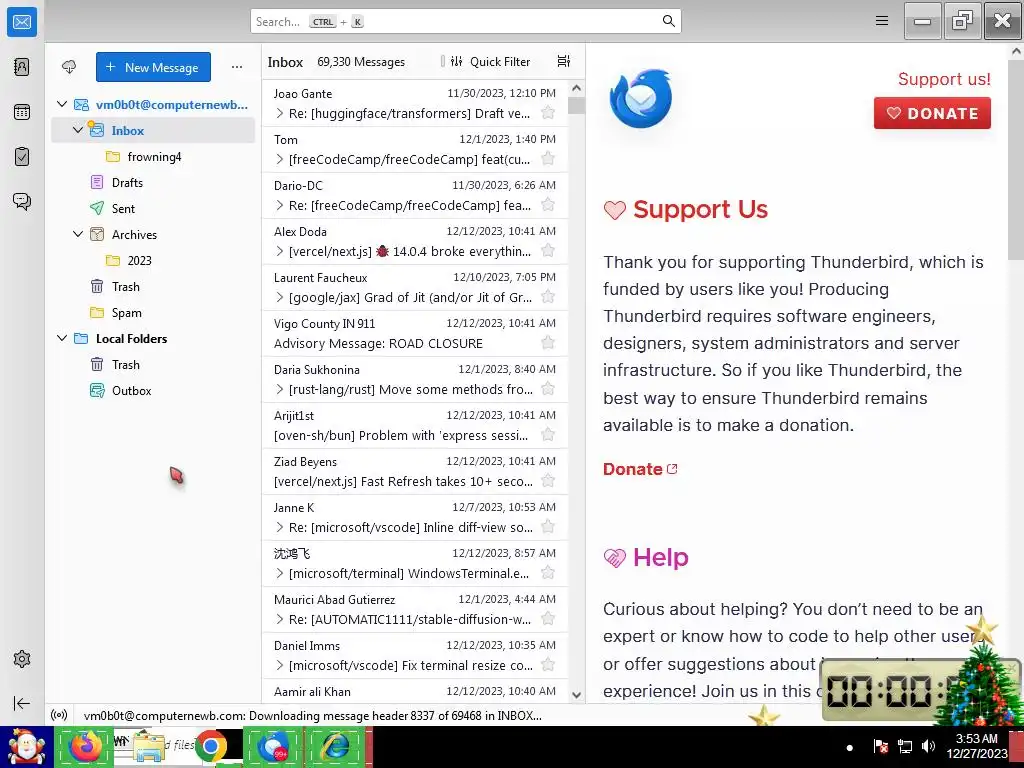Open Thunderbird Settings gear

22,659
